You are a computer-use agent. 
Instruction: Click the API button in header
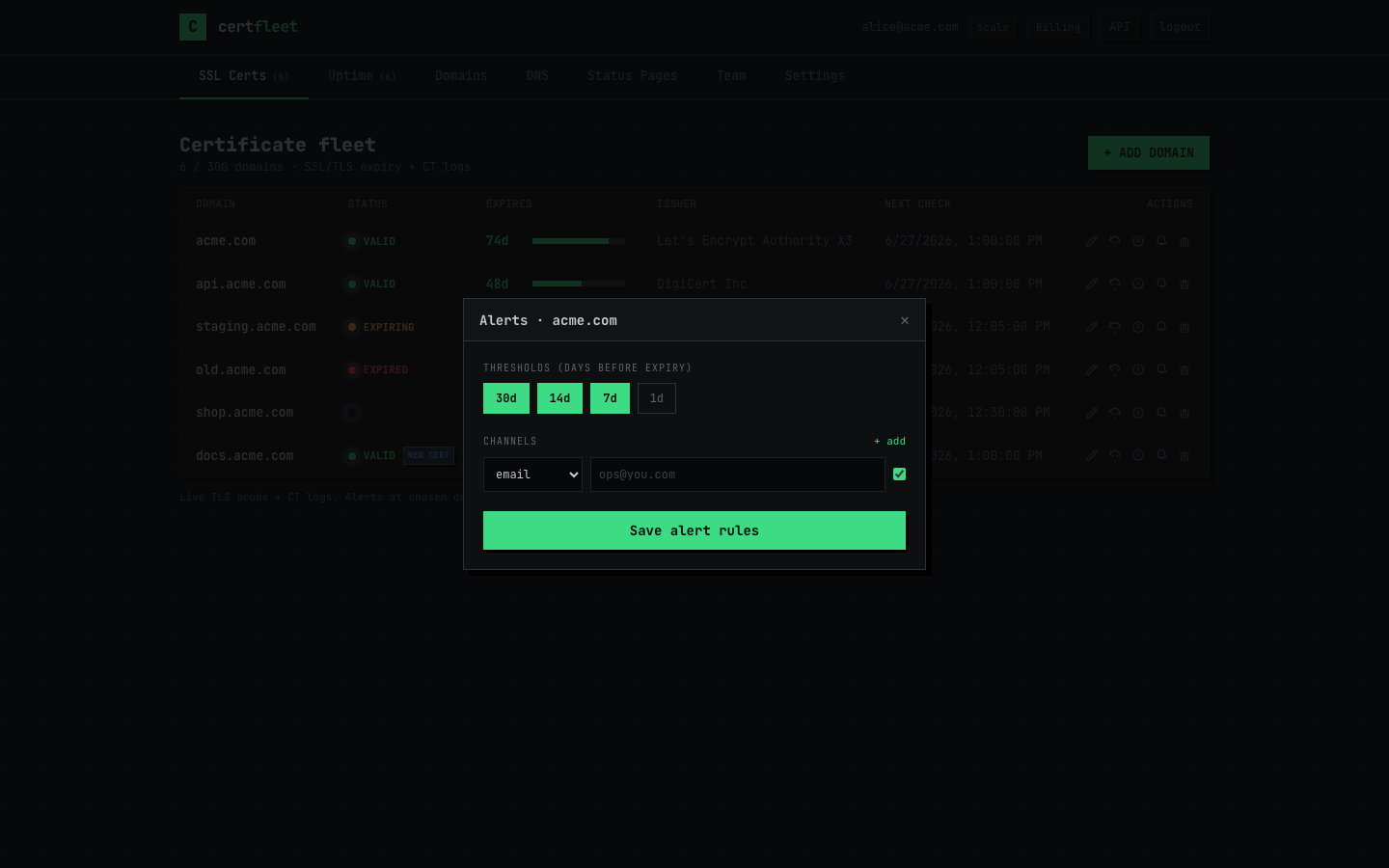1120,27
